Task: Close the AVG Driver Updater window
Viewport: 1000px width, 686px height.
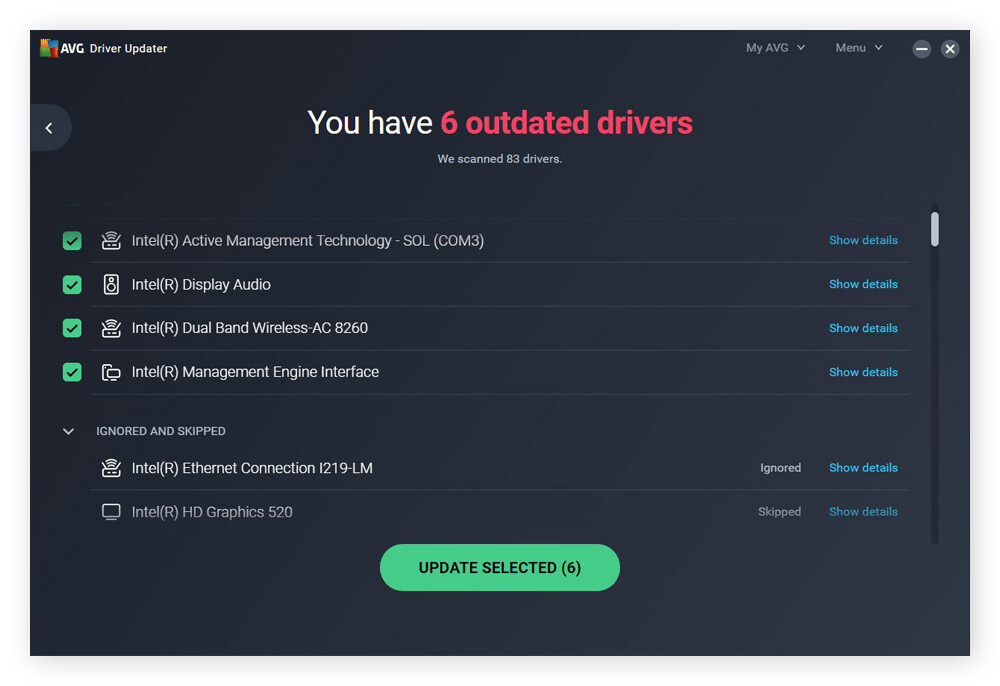Action: pos(950,48)
